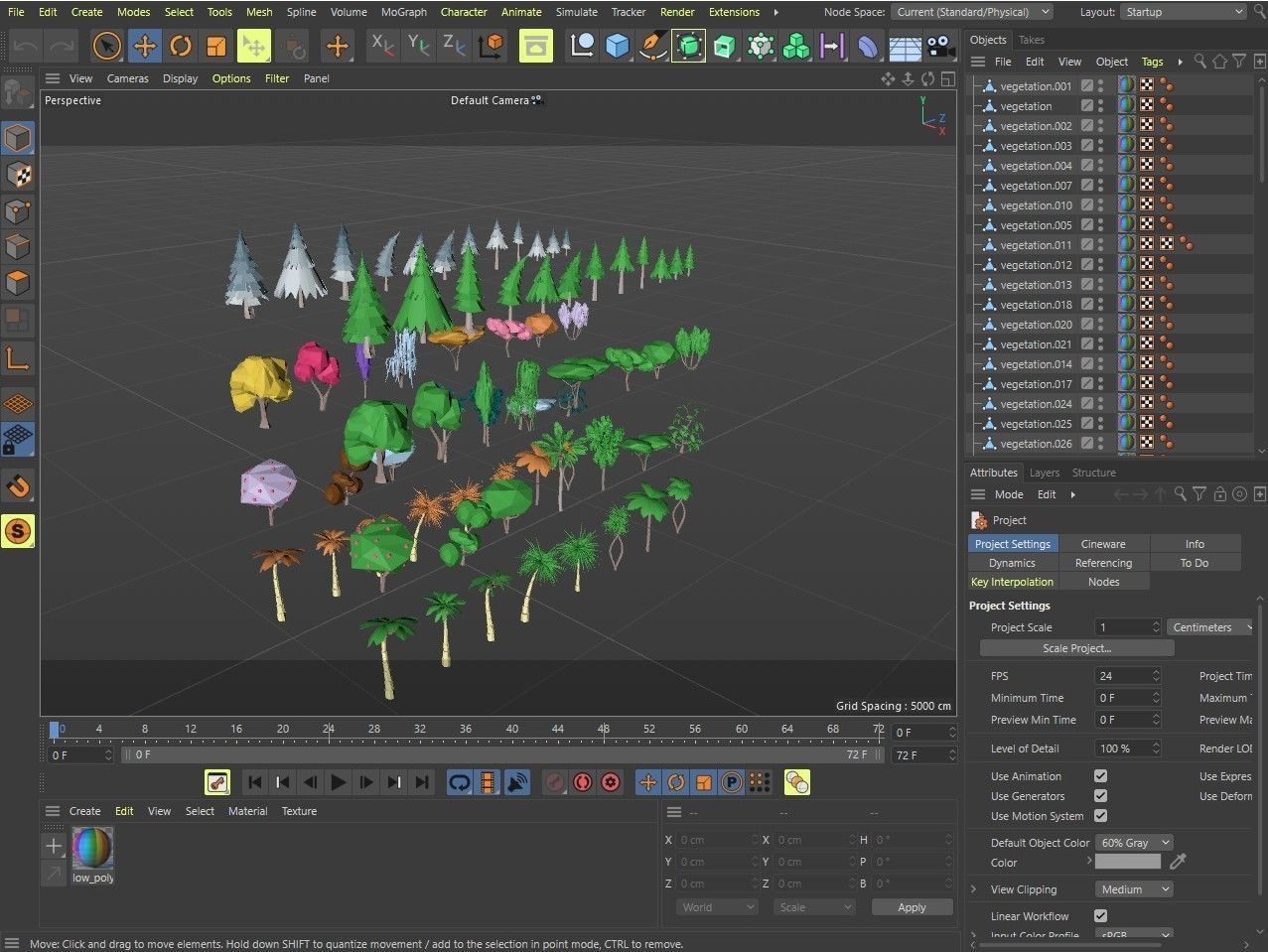The height and width of the screenshot is (952, 1268).
Task: Expand more menus arrow in menu bar
Action: point(776,12)
